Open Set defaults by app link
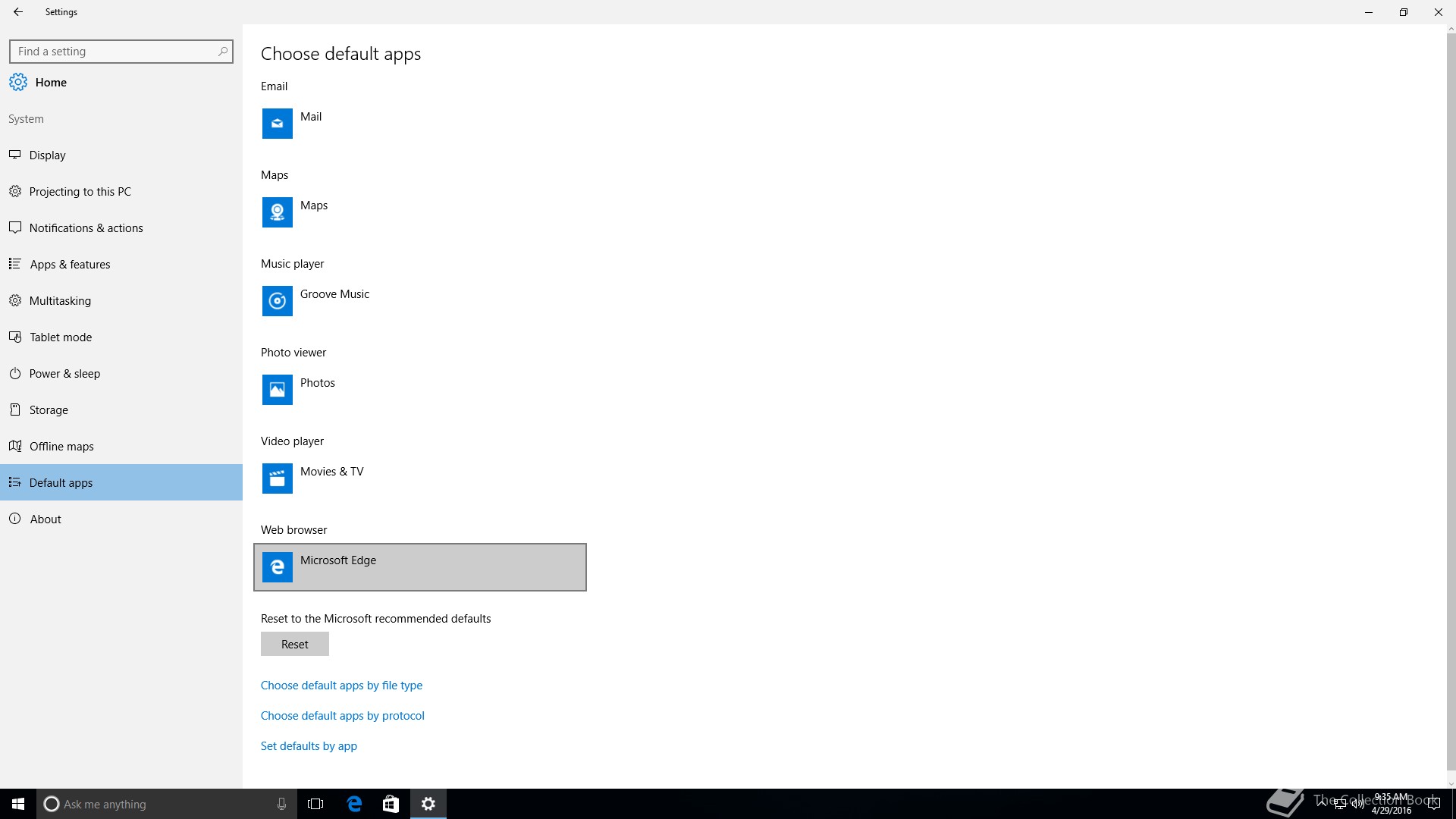 (309, 745)
